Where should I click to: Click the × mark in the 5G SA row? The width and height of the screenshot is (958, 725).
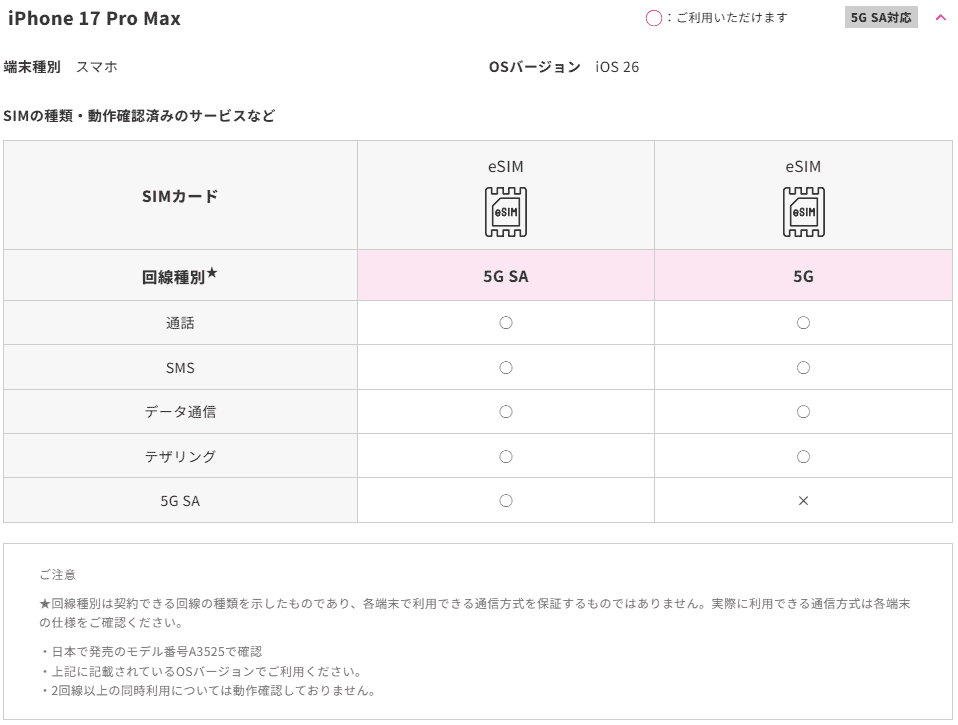pos(803,501)
